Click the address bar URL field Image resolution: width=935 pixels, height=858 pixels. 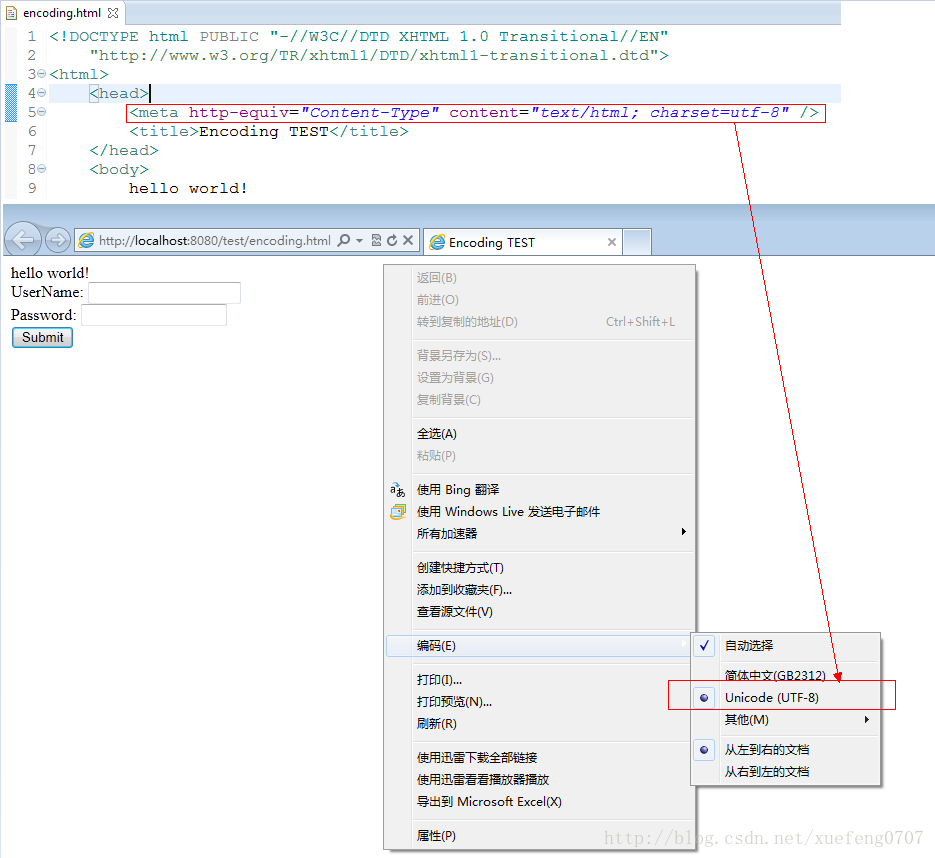215,240
